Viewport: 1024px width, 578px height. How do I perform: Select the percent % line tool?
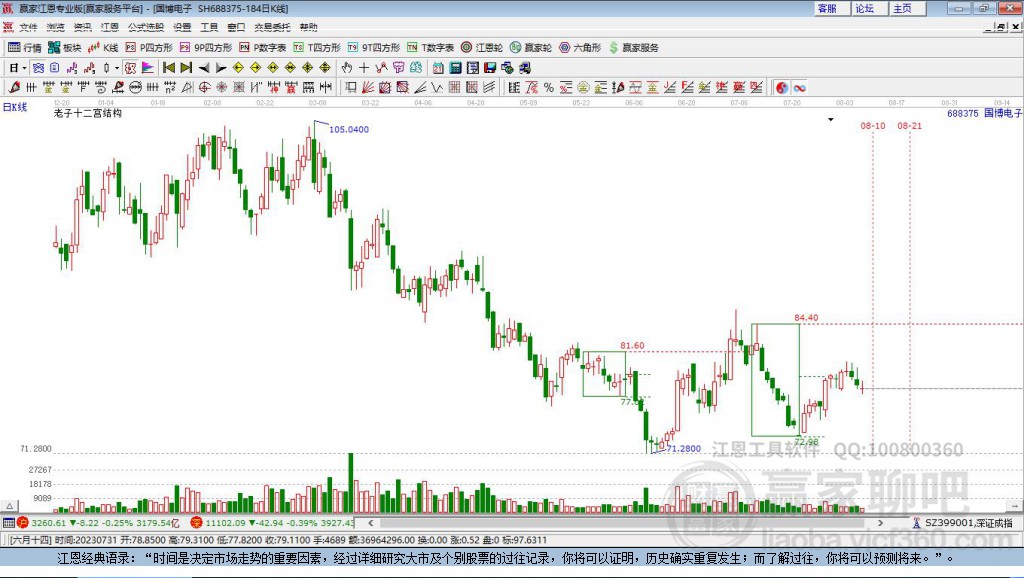click(549, 87)
